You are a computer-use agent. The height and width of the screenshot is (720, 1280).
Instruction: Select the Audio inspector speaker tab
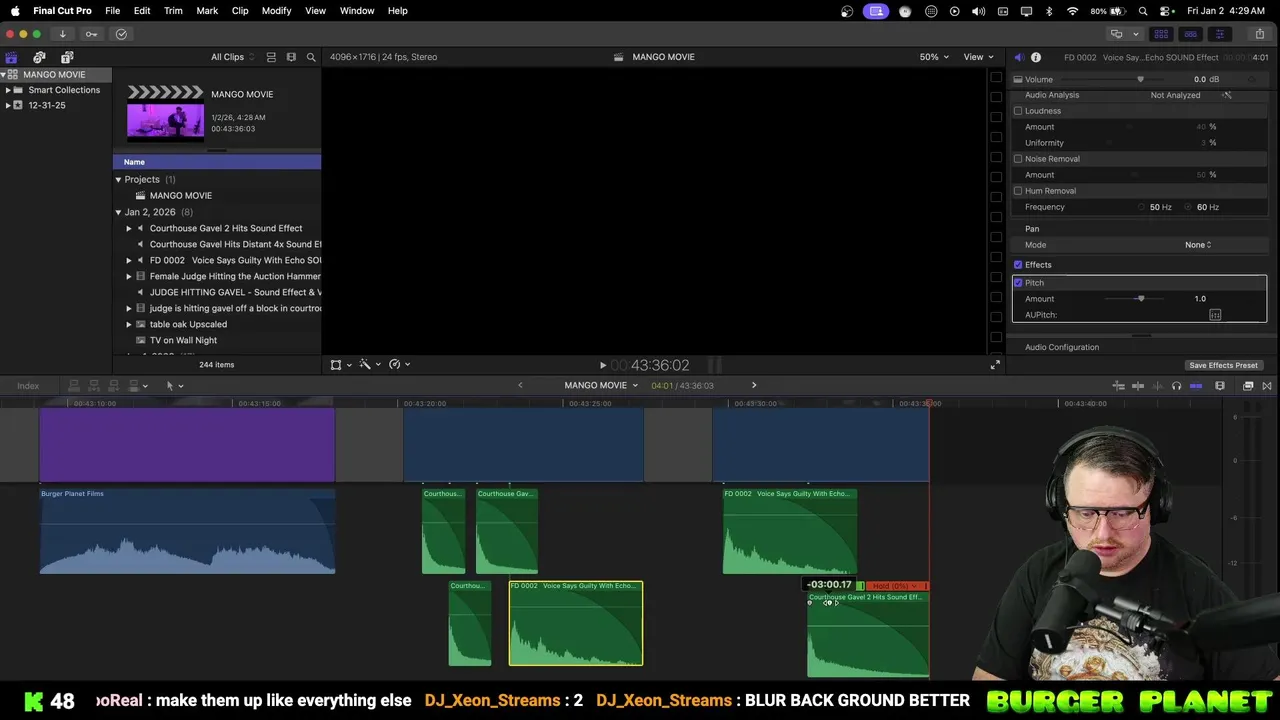click(x=1018, y=57)
